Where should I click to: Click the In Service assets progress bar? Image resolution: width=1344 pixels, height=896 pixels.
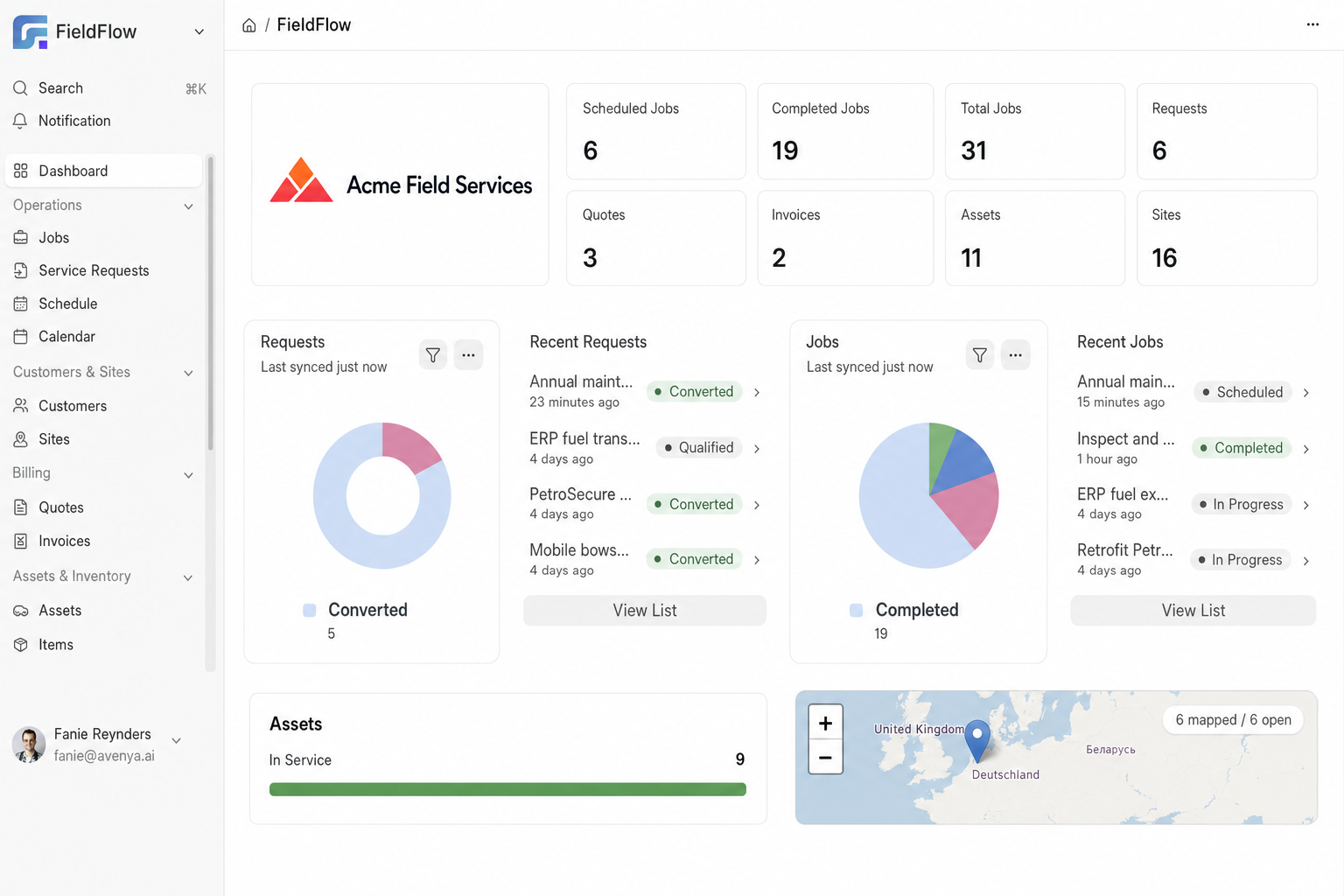[507, 789]
